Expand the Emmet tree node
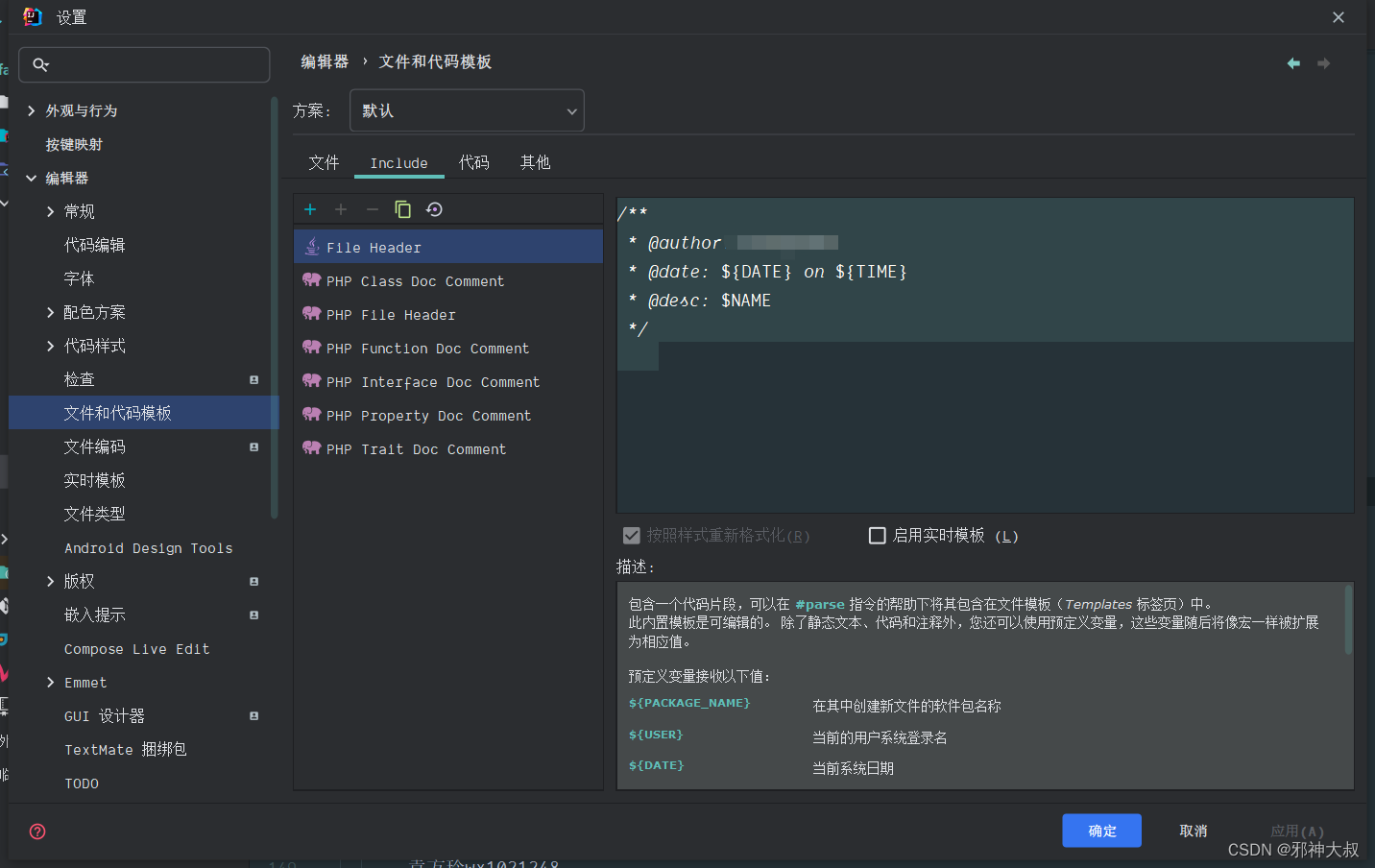 pos(50,683)
